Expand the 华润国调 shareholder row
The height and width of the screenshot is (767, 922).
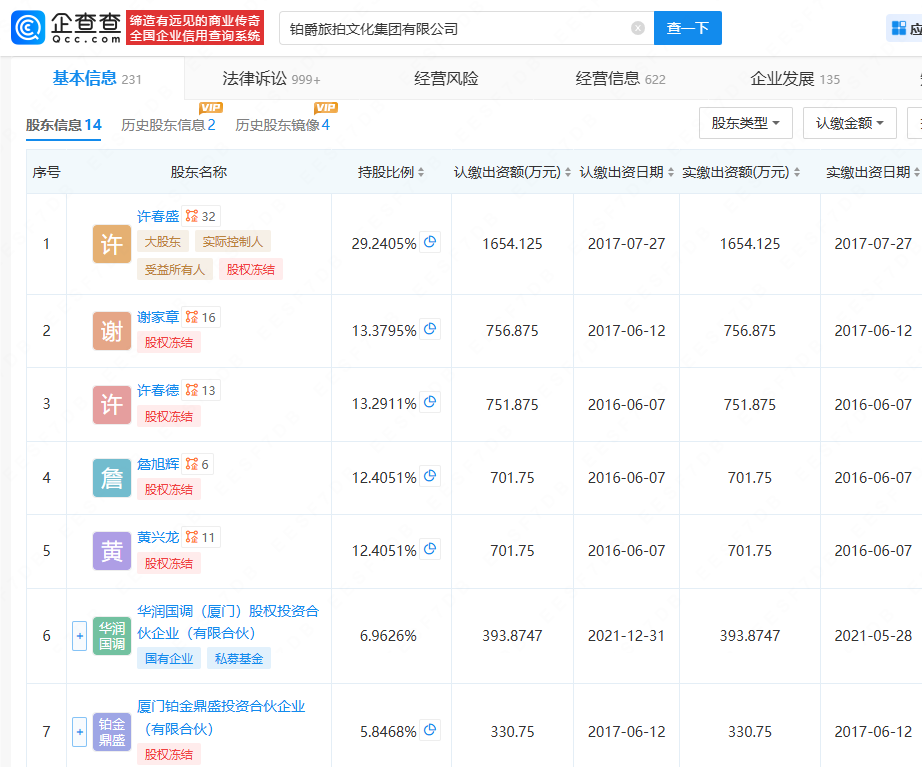pos(80,636)
